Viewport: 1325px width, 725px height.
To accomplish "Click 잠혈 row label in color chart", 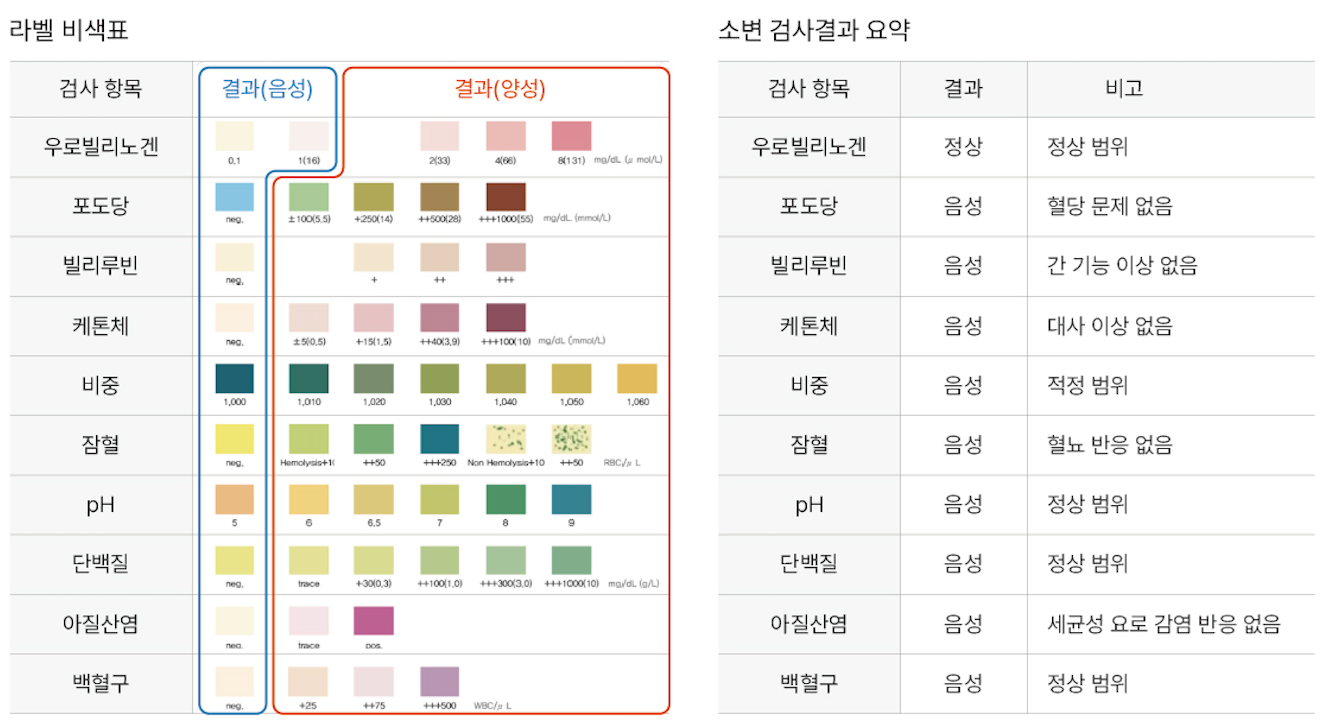I will 101,445.
